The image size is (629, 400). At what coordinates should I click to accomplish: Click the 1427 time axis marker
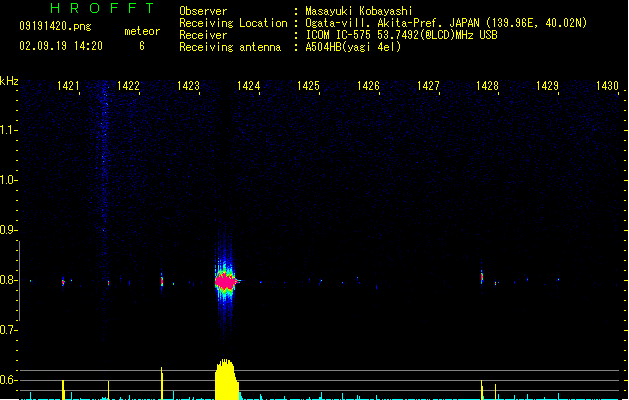click(428, 86)
